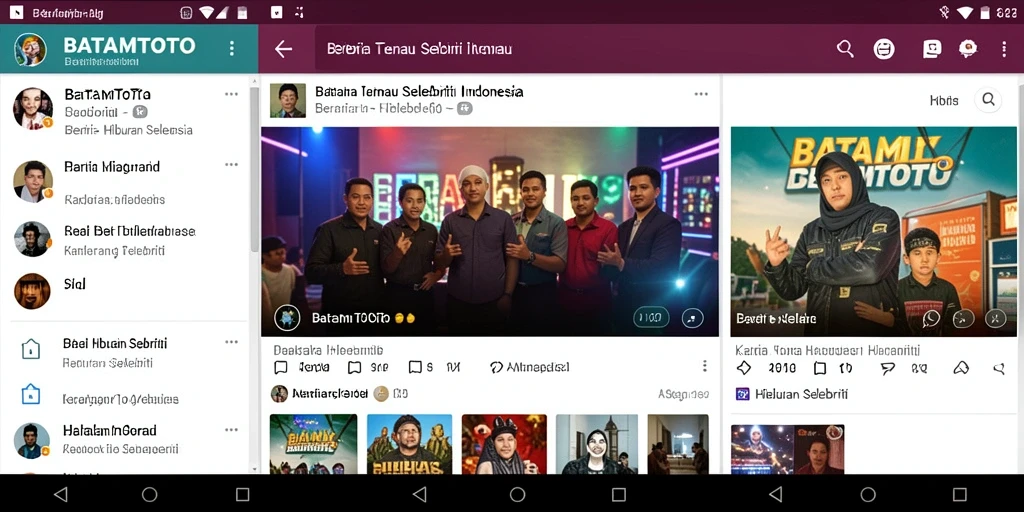Click the small avatar beside Nantiarçkeloiel
This screenshot has height=512, width=1024.
280,393
